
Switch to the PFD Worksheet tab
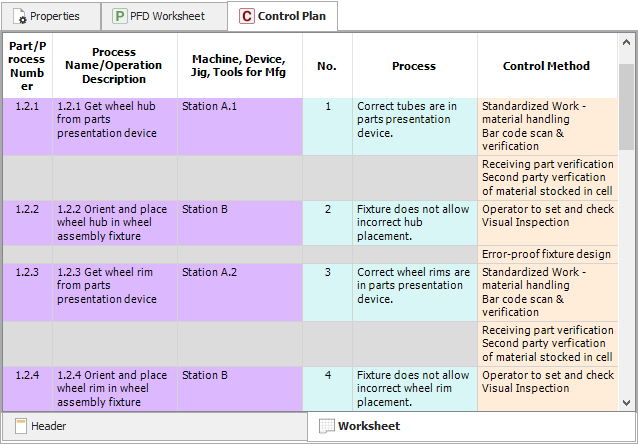tap(160, 16)
